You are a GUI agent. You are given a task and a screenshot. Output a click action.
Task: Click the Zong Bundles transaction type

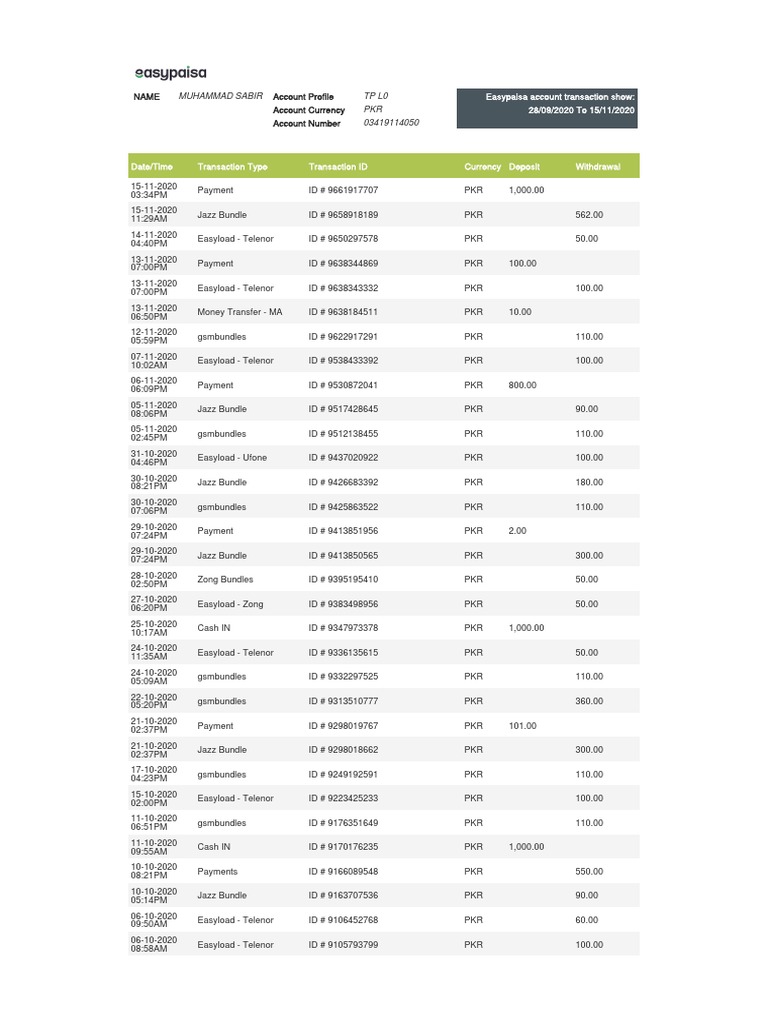pos(225,580)
